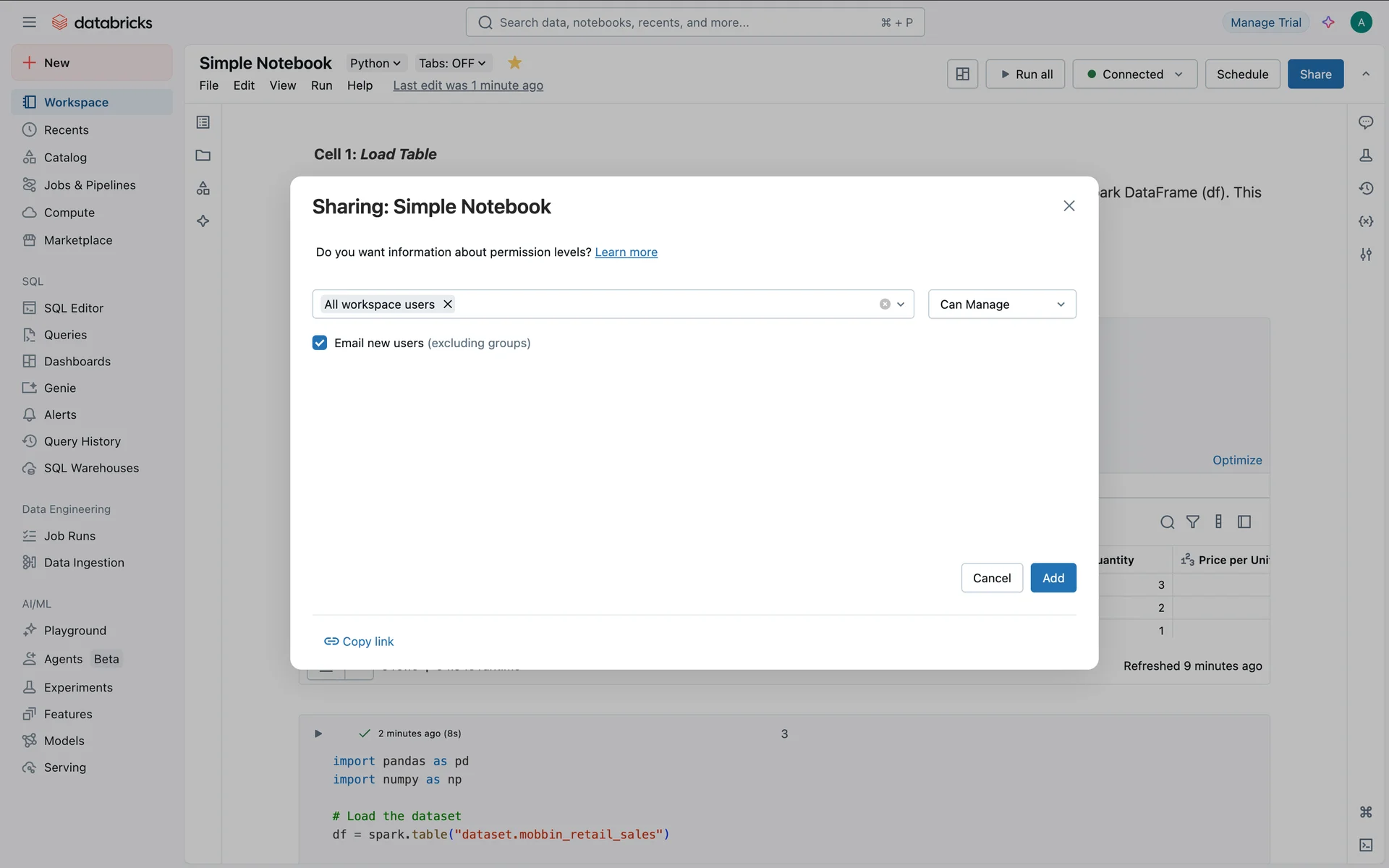Screen dimensions: 1389x868
Task: Open the variable explorer icon
Action: pyautogui.click(x=1366, y=221)
